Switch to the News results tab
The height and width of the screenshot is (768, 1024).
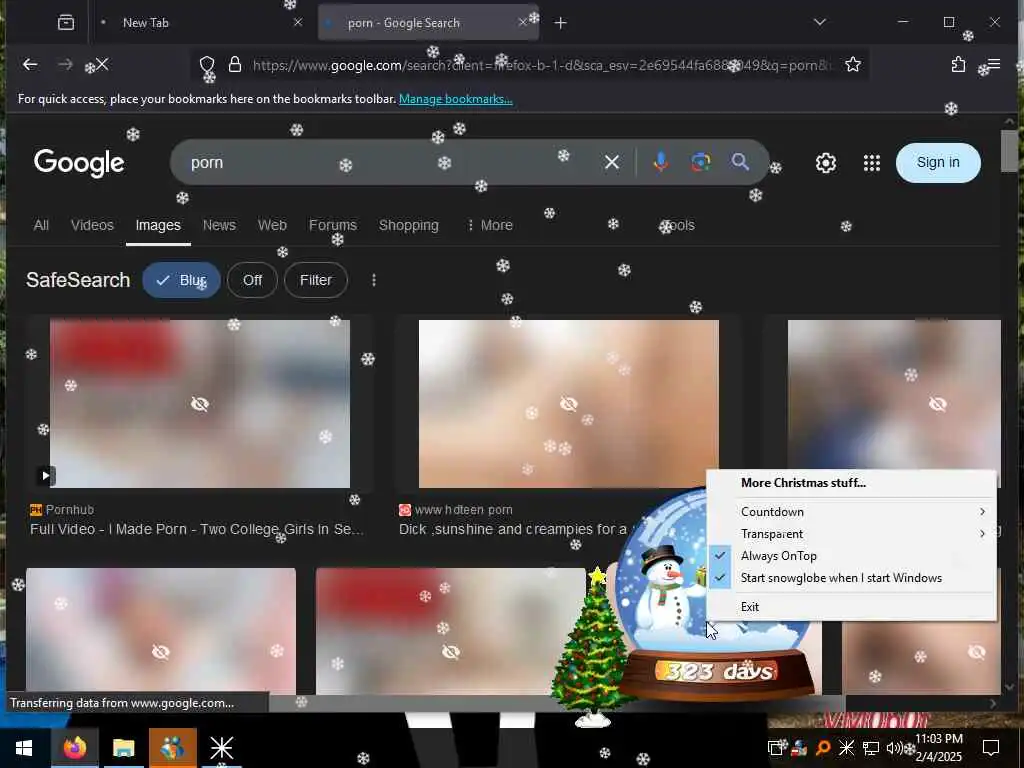point(219,225)
